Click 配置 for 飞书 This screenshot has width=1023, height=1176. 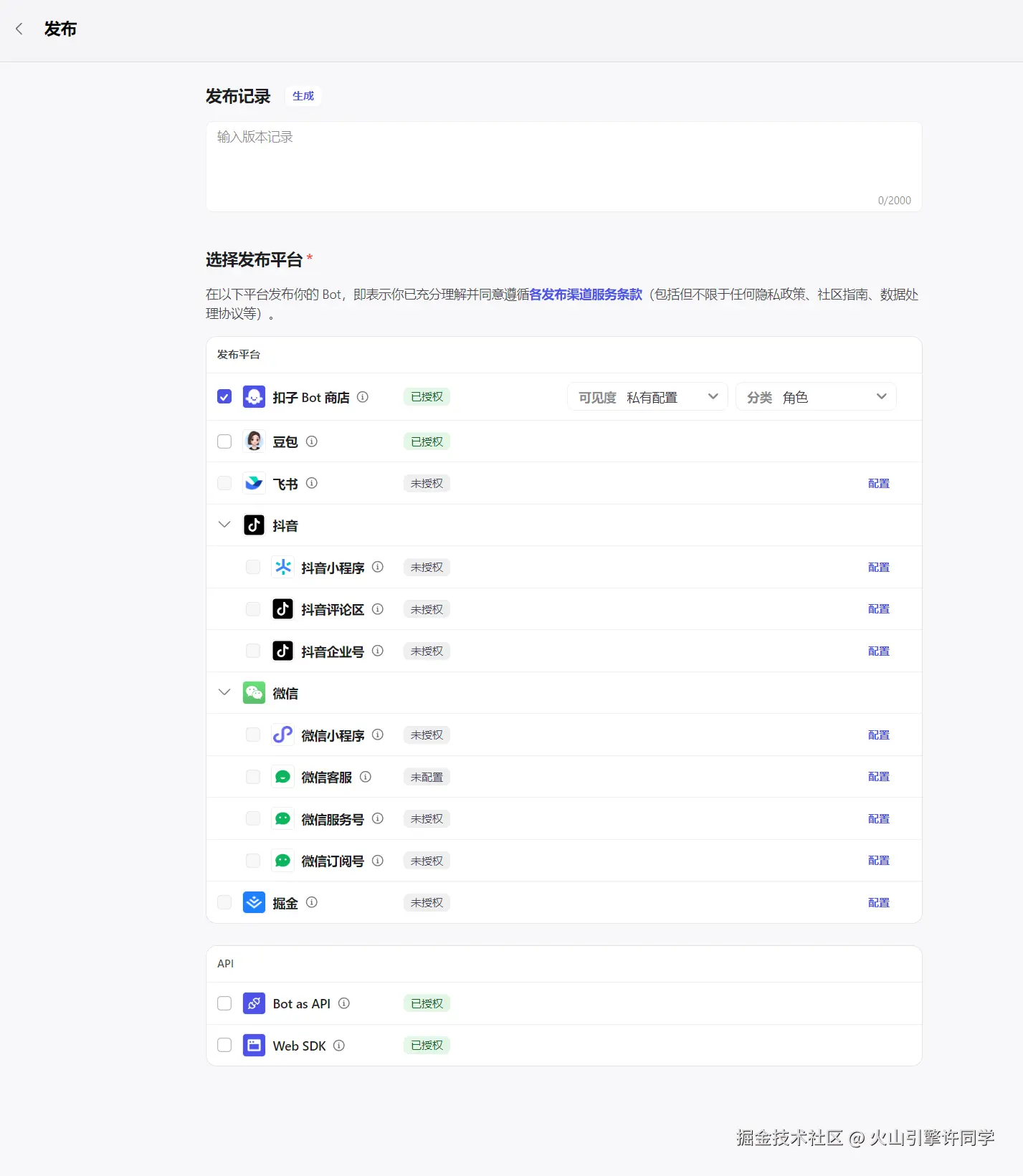(x=878, y=484)
